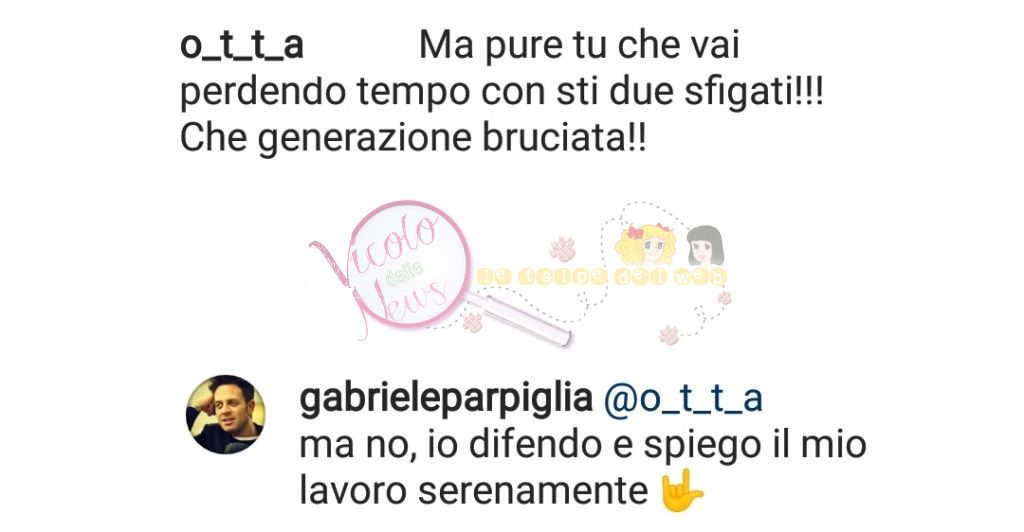Click the paw print beside blonde girl
The height and width of the screenshot is (532, 1024).
[x=562, y=249]
